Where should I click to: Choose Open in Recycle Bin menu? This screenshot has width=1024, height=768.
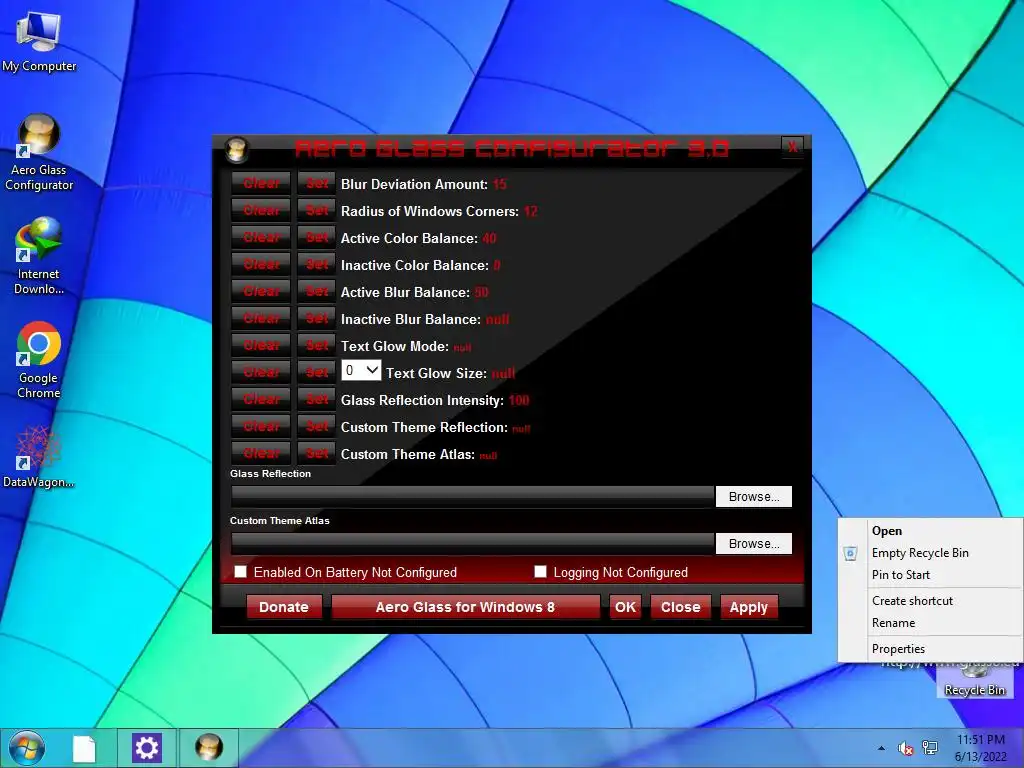[x=931, y=531]
